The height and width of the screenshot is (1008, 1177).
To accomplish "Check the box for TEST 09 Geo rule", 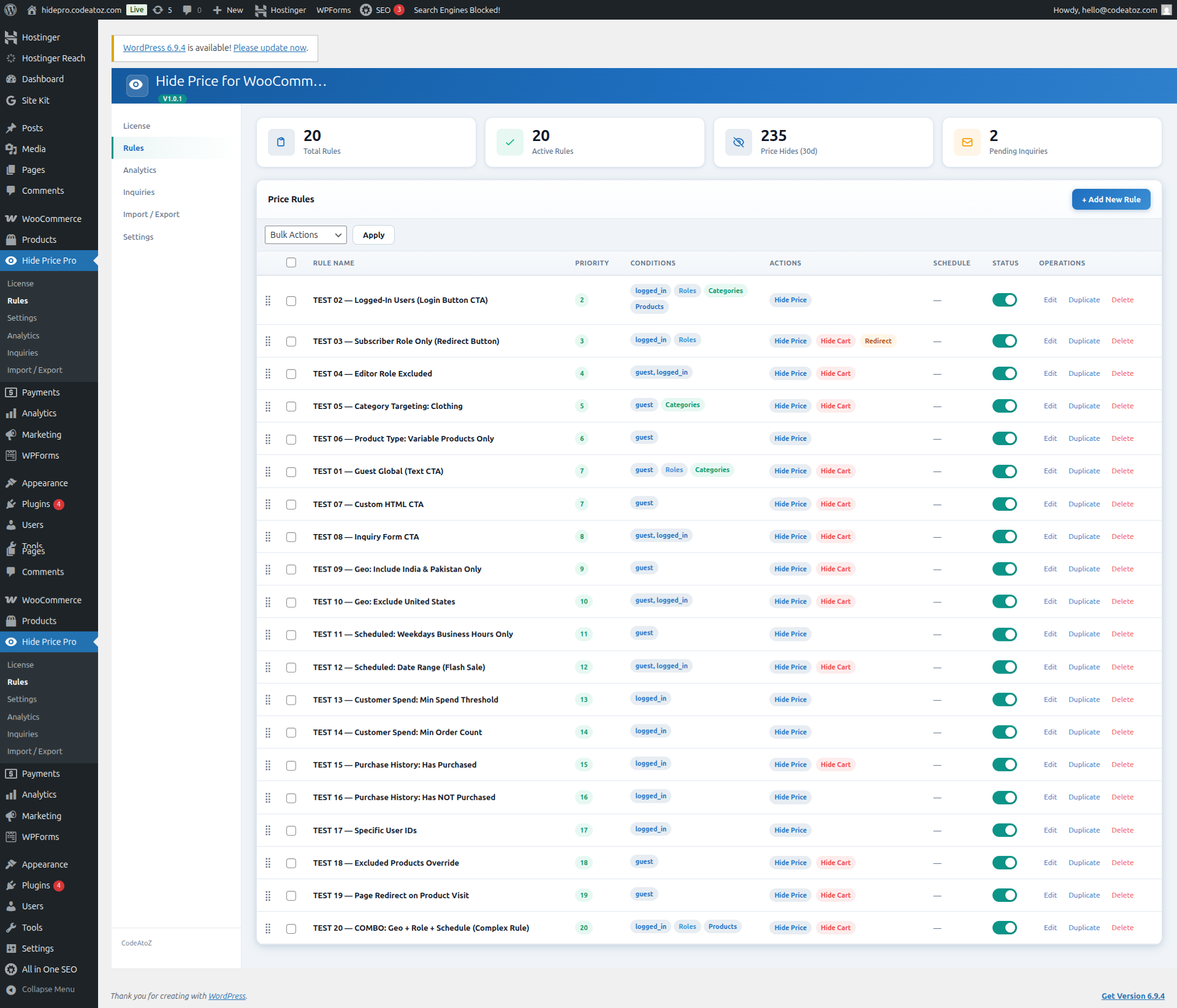I will tap(291, 570).
